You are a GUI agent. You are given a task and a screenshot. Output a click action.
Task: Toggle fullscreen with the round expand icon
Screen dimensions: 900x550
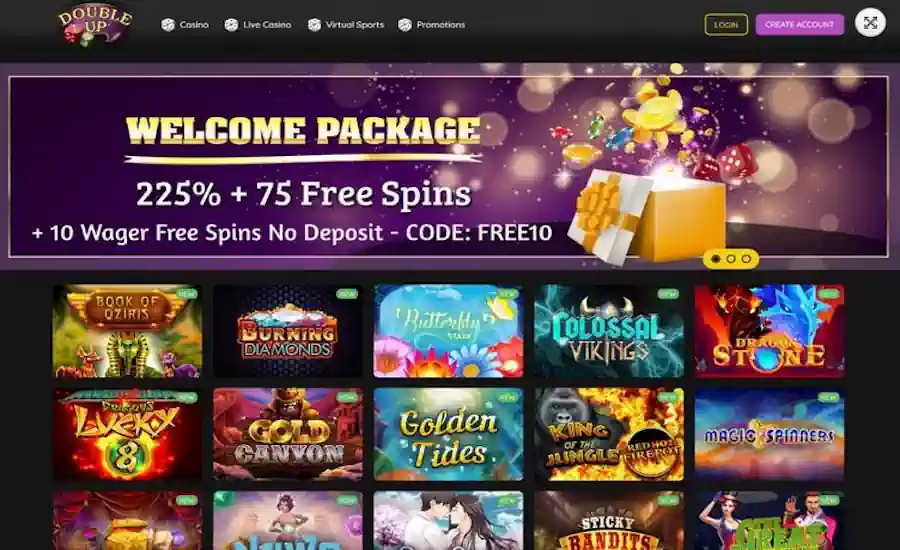tap(870, 23)
